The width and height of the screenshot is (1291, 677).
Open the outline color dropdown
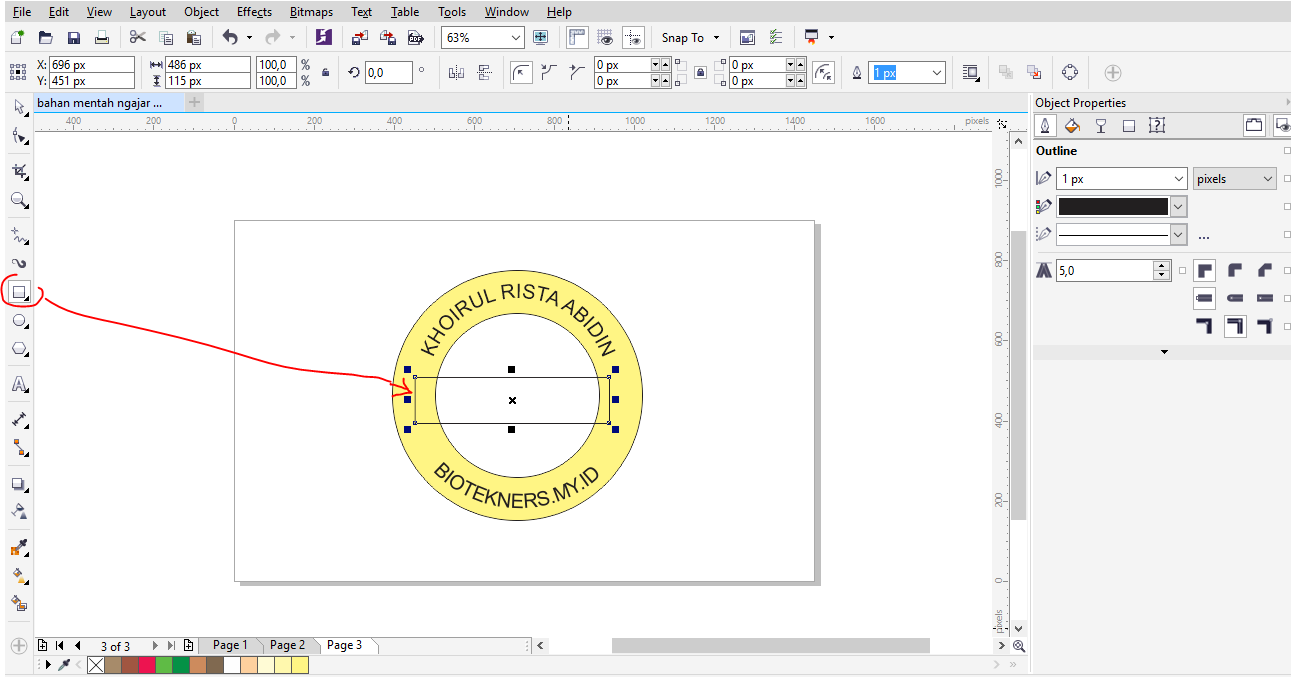coord(1178,206)
